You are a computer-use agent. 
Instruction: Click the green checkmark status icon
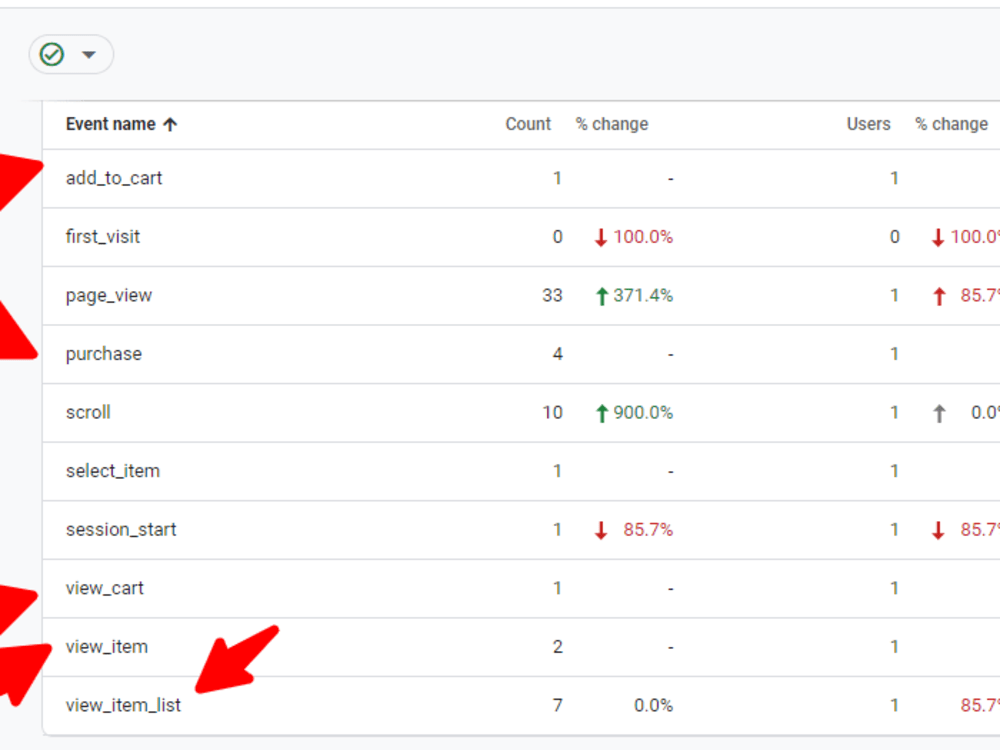[x=52, y=55]
